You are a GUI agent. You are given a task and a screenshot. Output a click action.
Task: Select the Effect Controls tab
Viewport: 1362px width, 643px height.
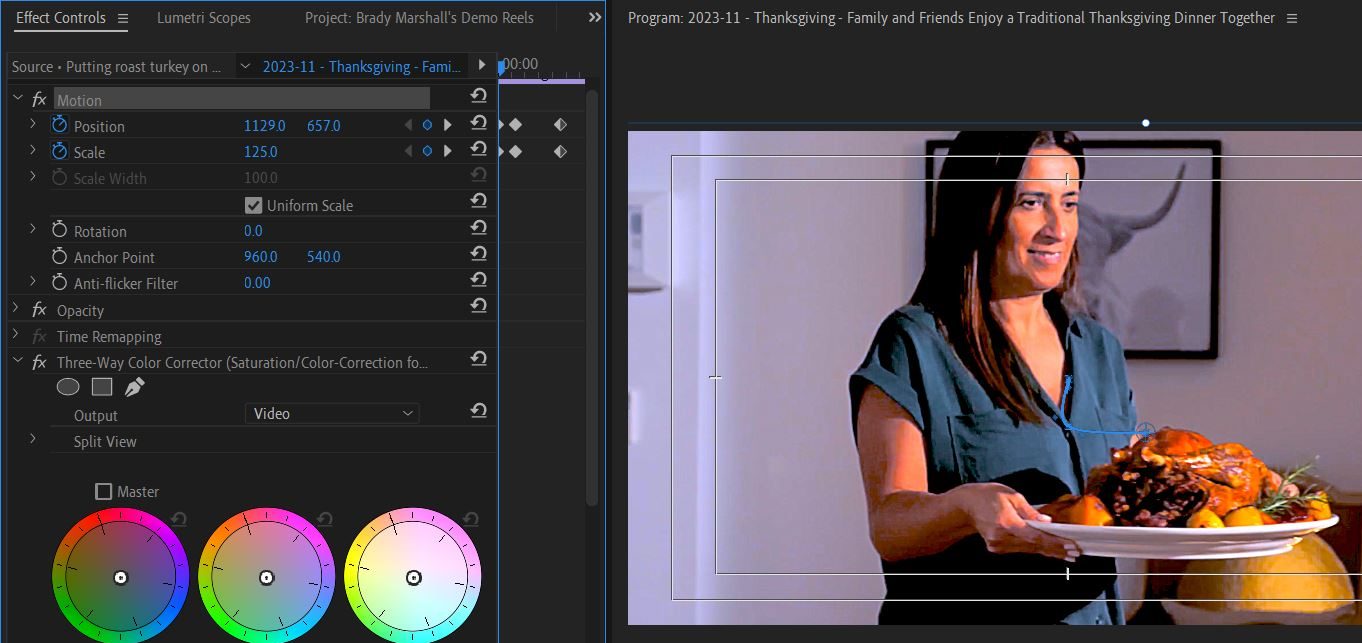(60, 18)
